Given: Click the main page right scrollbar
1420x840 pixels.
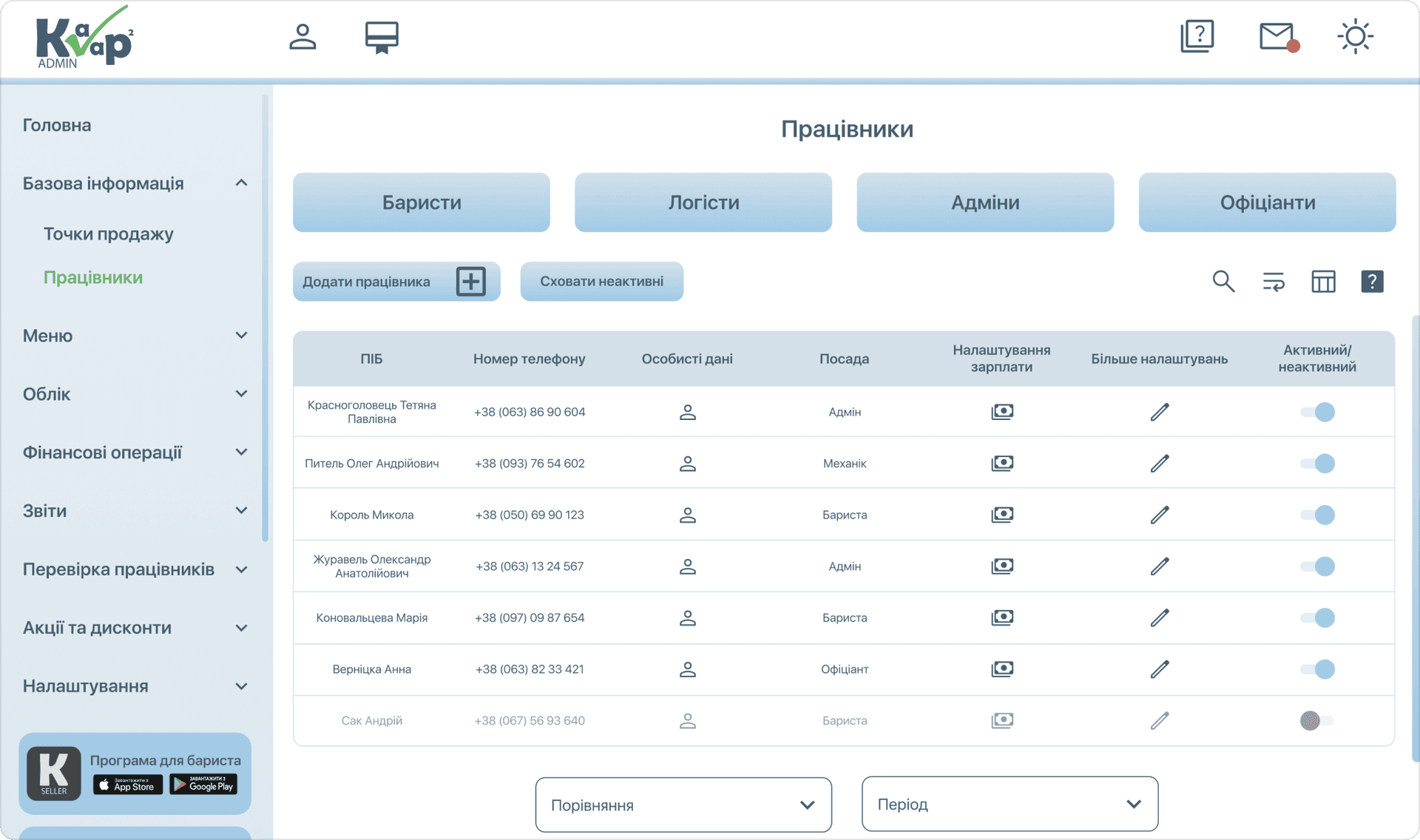Looking at the screenshot, I should click(1416, 538).
